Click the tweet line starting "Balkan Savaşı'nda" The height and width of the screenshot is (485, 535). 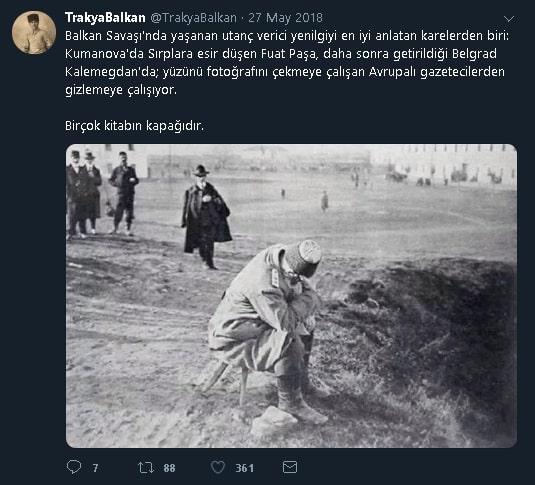(287, 36)
